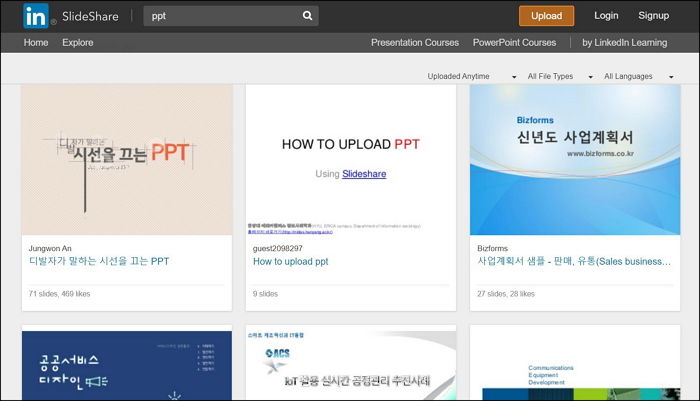Click the SlideShare brand name
Image resolution: width=700 pixels, height=401 pixels.
click(90, 17)
